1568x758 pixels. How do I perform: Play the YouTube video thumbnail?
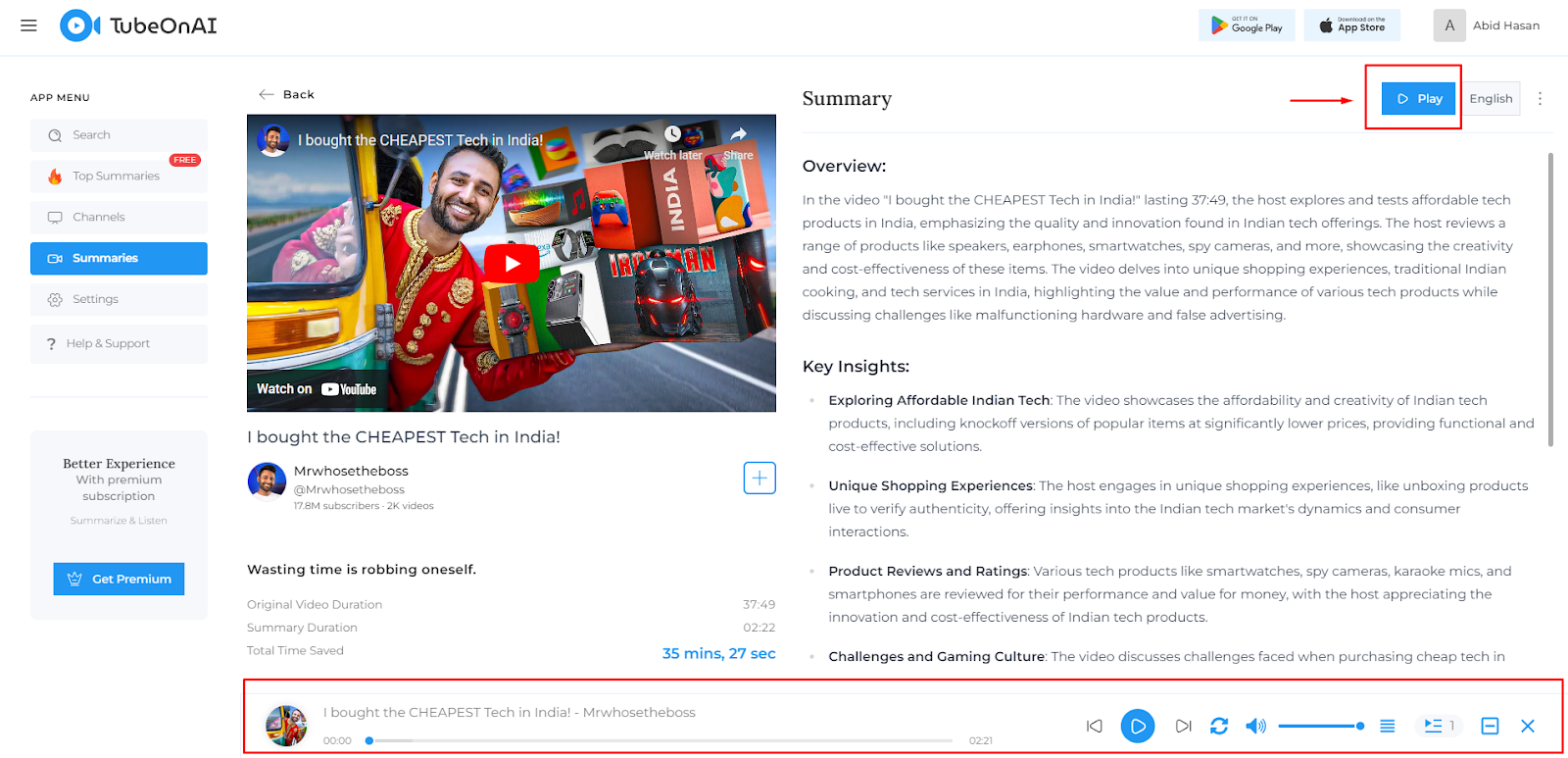tap(512, 263)
